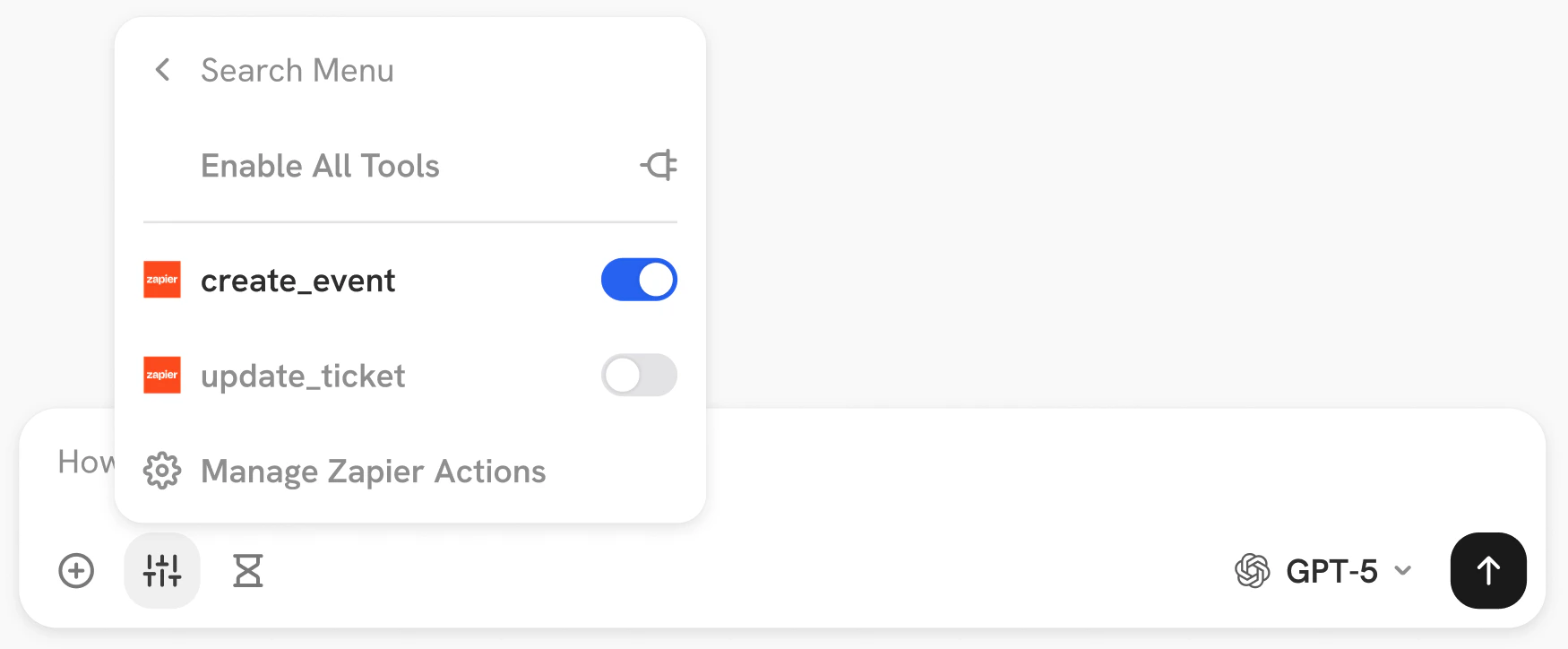Screen dimensions: 1568x649
Task: Click the send message arrow button
Action: [x=1487, y=571]
